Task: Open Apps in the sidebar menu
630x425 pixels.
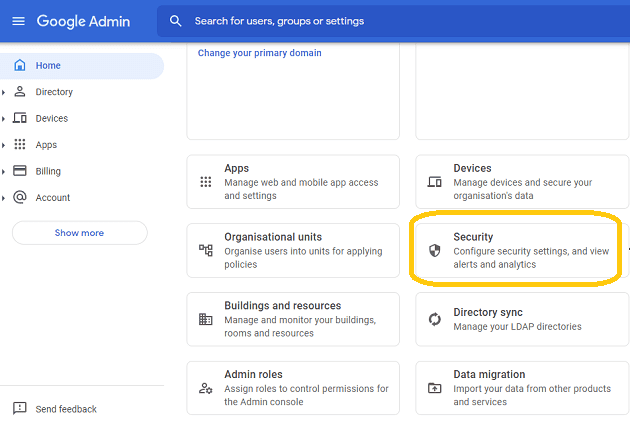Action: (x=46, y=145)
